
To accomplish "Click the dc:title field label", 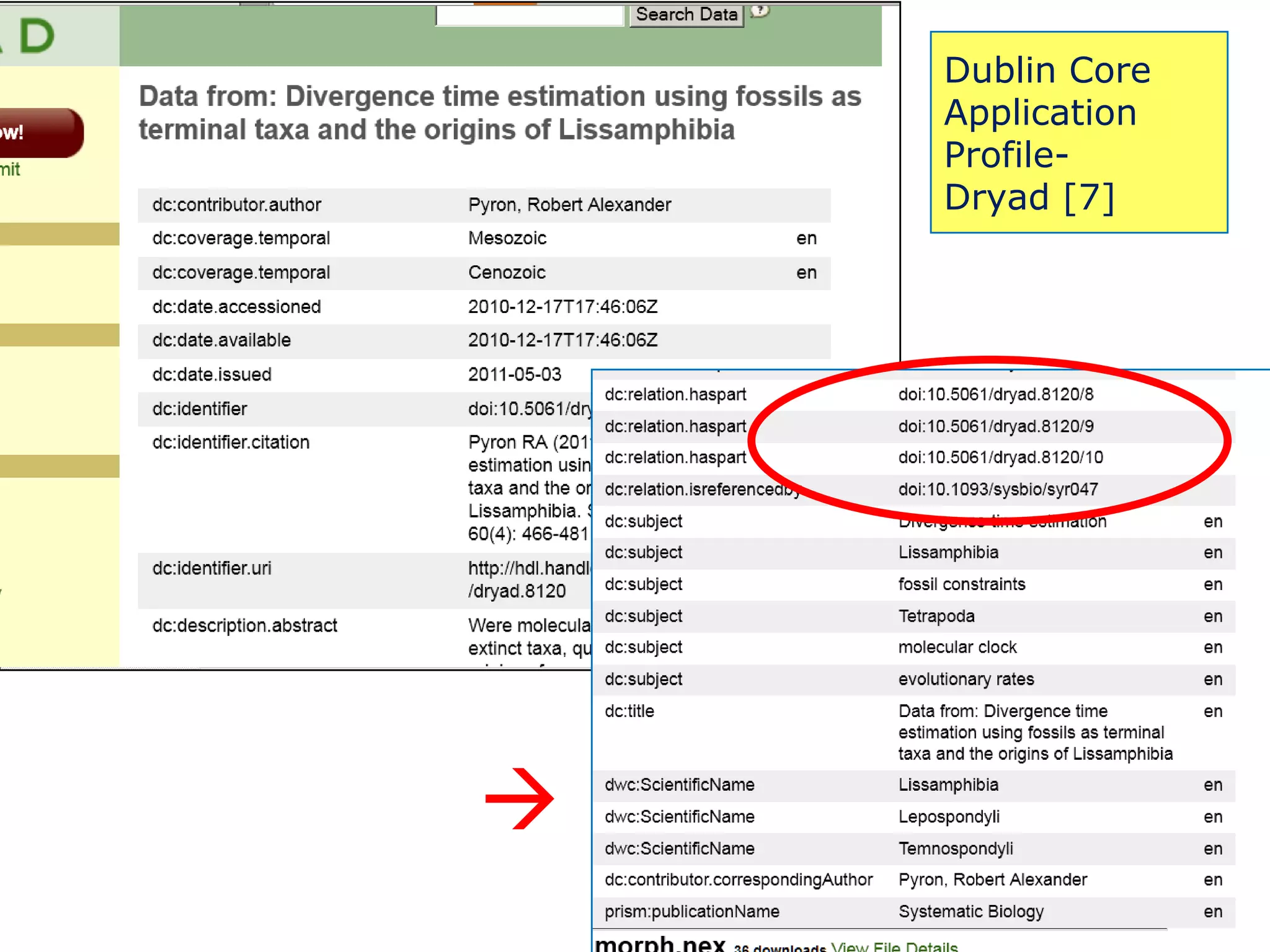I will click(x=629, y=711).
